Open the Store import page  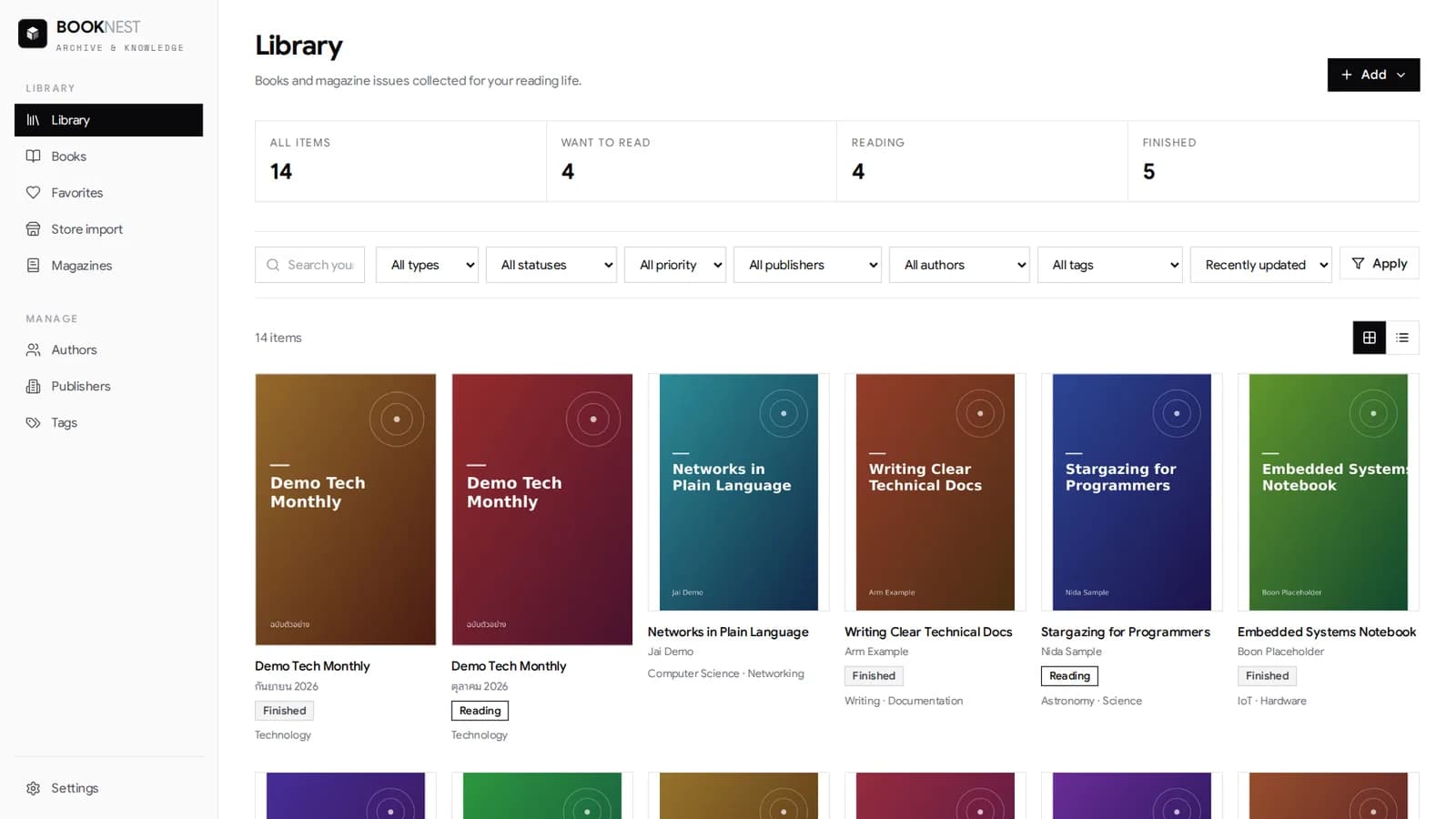(x=108, y=229)
